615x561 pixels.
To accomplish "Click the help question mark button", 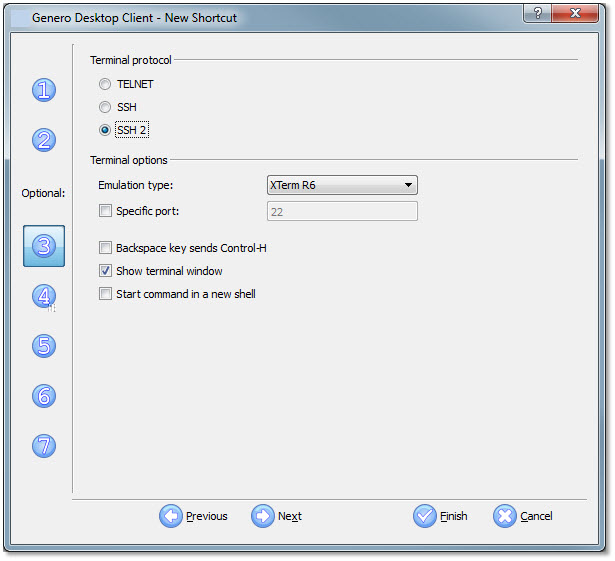I will [x=537, y=13].
